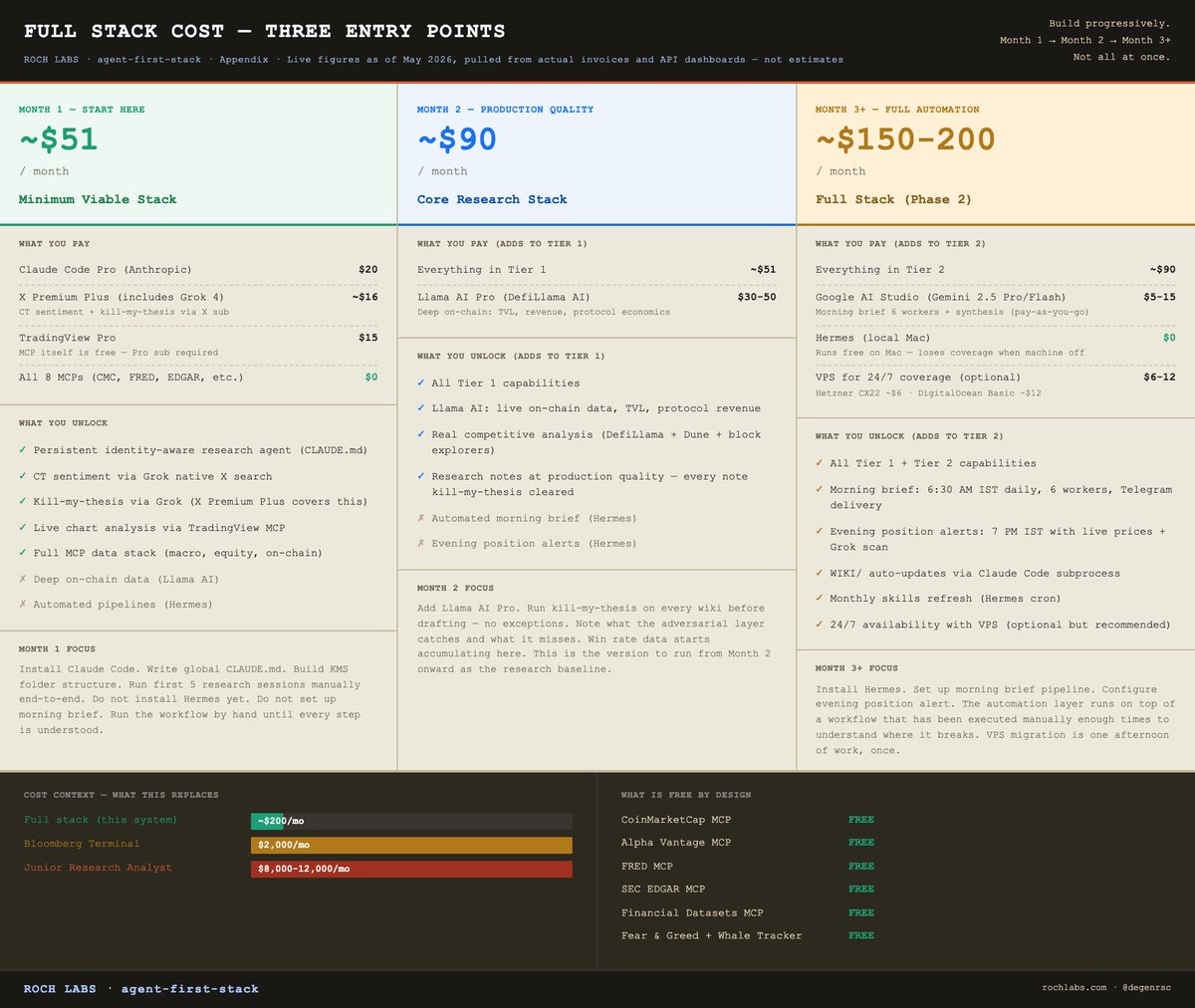Click checkmark beside 'Full MCP data stack'
Viewport: 1195px width, 1008px height.
click(x=23, y=553)
